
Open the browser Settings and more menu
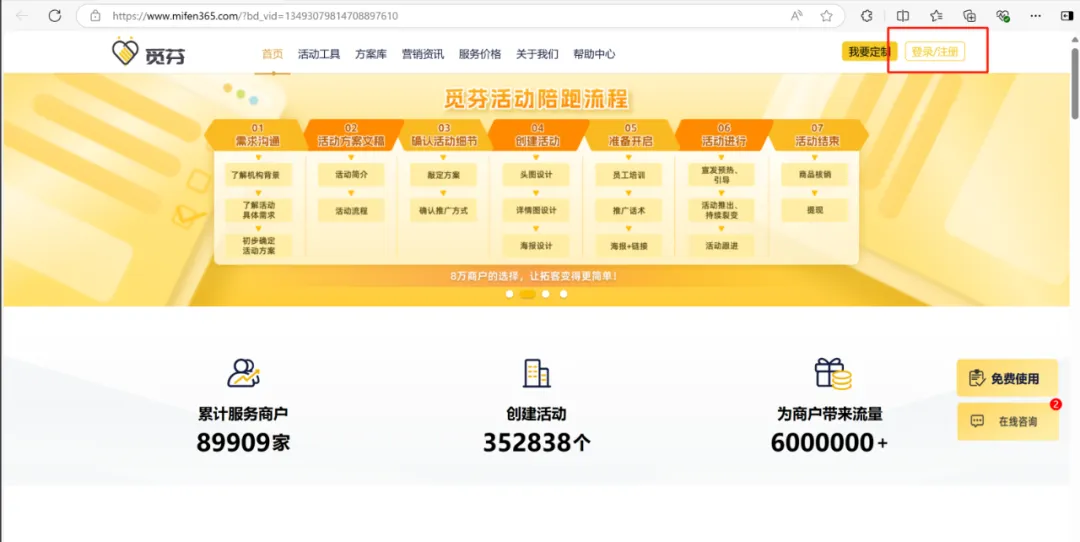pyautogui.click(x=1036, y=16)
